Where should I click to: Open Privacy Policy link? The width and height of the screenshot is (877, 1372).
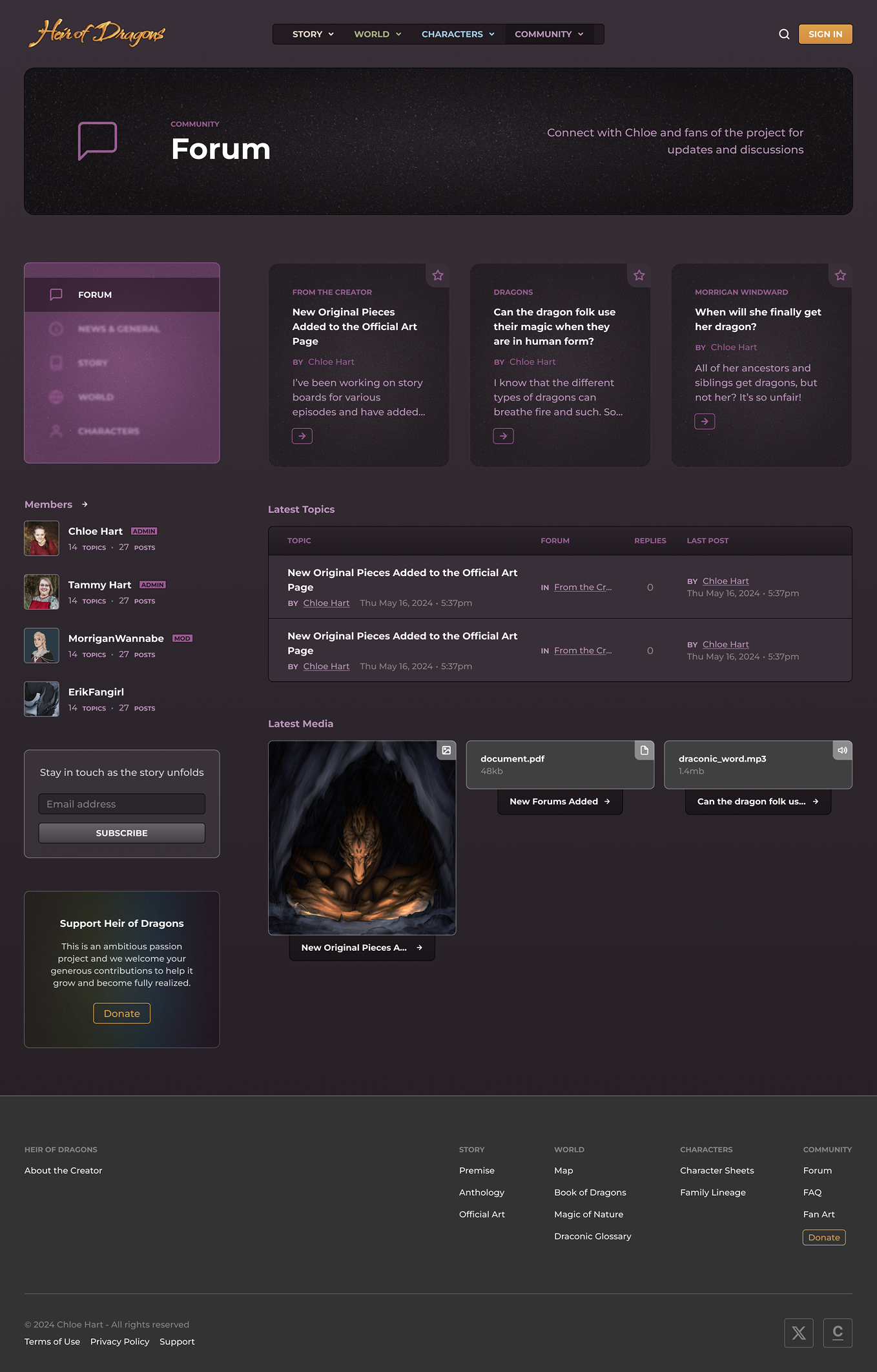click(119, 1342)
